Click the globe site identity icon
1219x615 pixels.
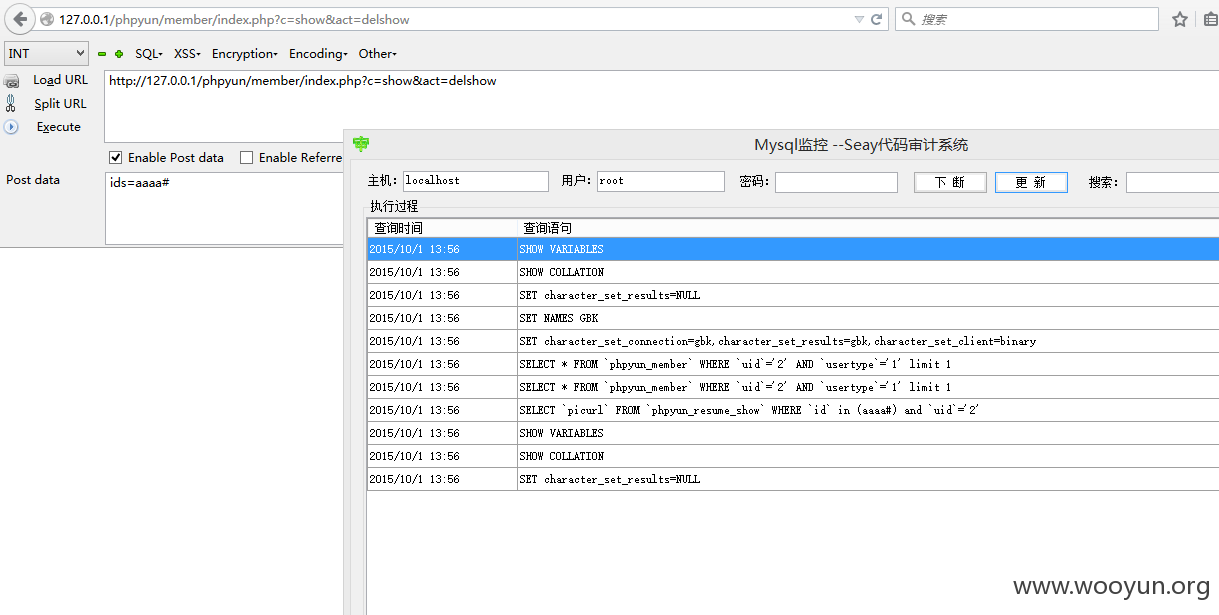(x=47, y=19)
